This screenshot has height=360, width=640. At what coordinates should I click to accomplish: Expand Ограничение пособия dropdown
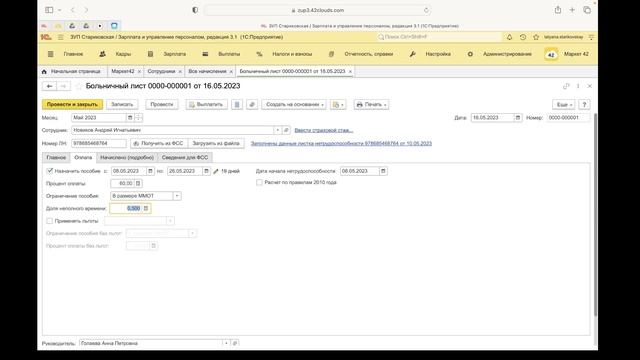tap(177, 196)
